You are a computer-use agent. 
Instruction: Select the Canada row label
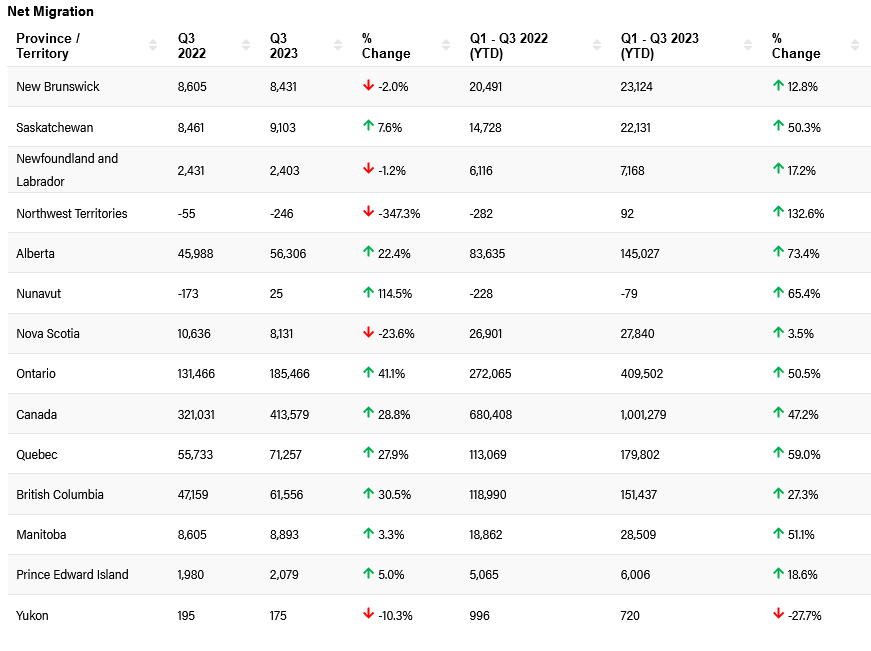[x=36, y=414]
